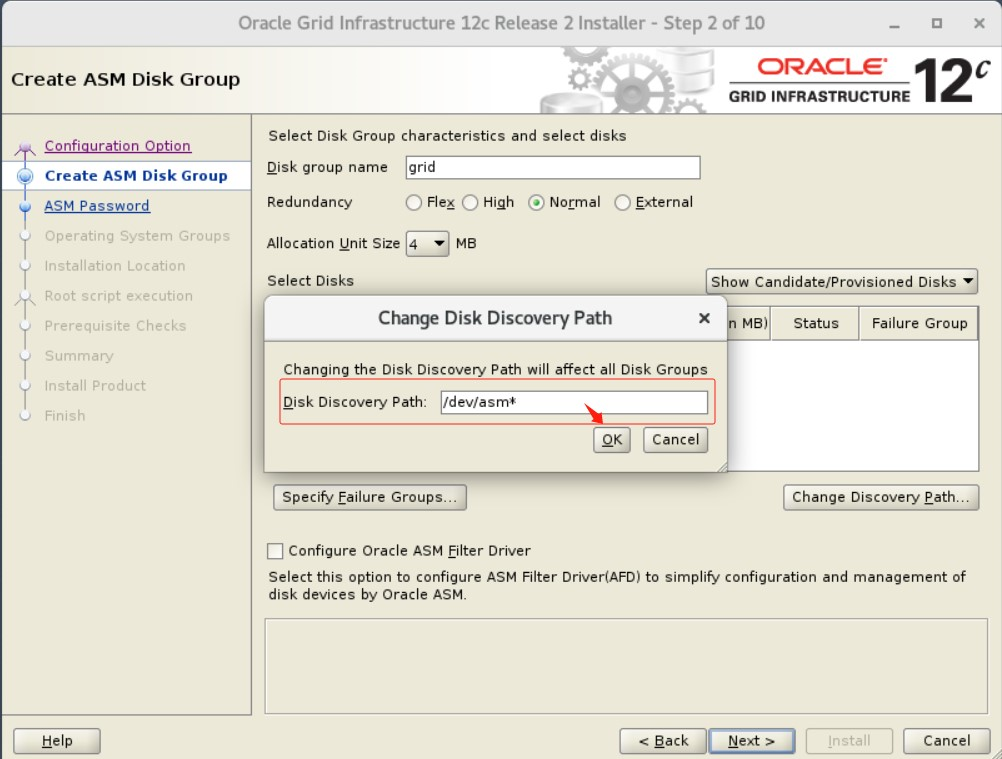Click Next to proceed
The height and width of the screenshot is (759, 1002).
coord(752,741)
